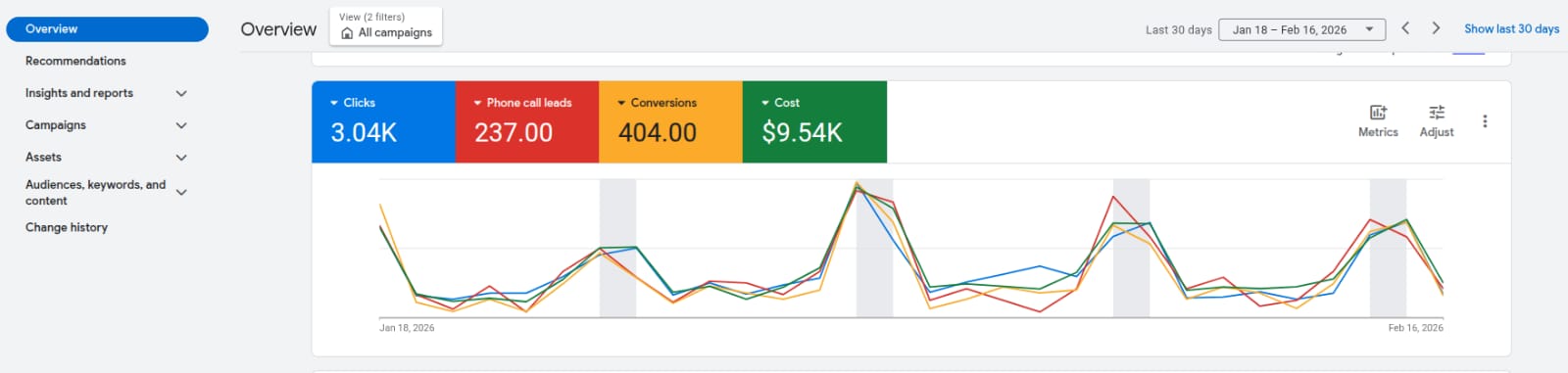Click Show last 30 days link
Screen dimensions: 1568x373
click(1511, 29)
